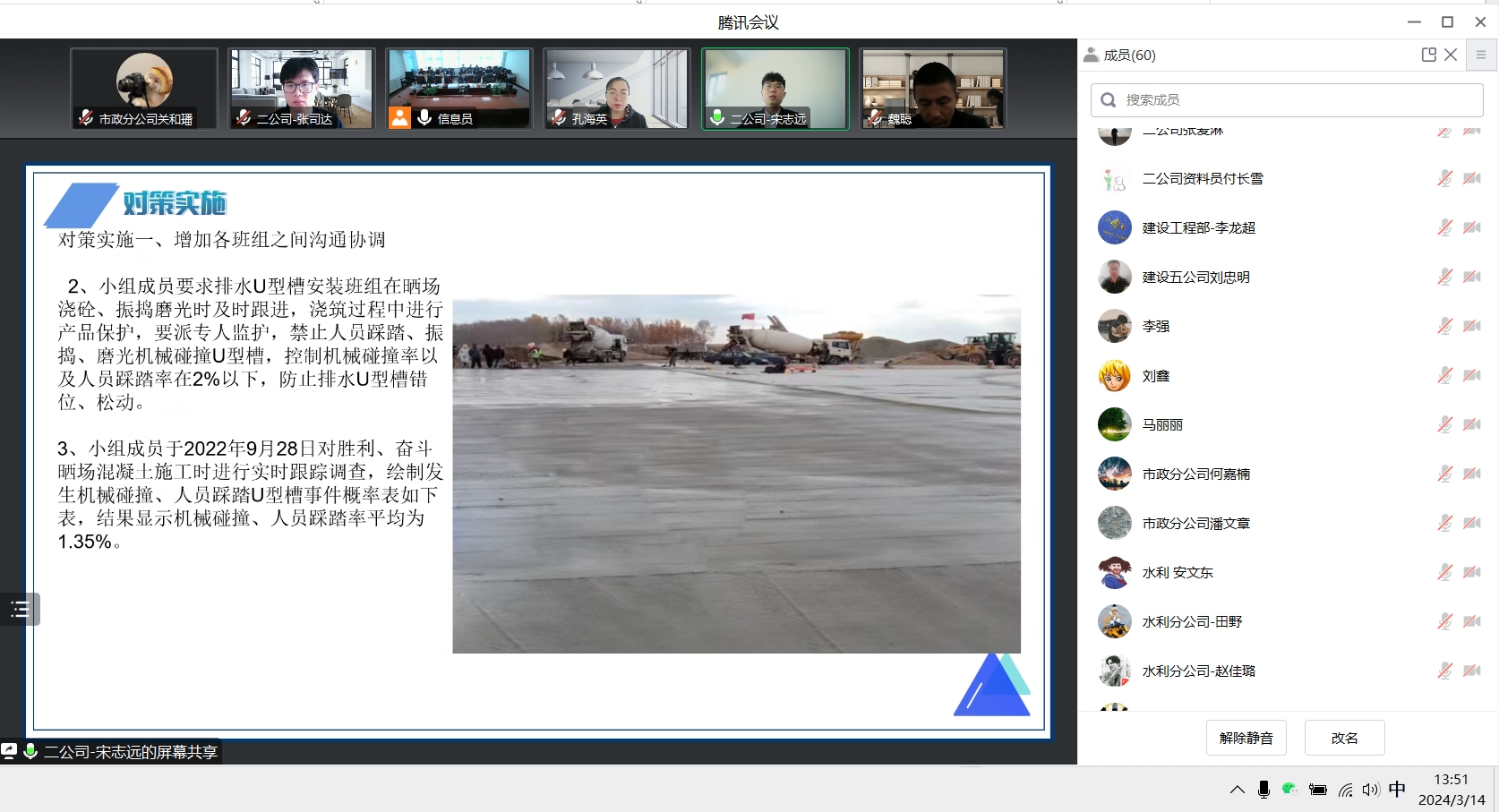Click 李强's avatar
Image resolution: width=1499 pixels, height=812 pixels.
point(1115,326)
